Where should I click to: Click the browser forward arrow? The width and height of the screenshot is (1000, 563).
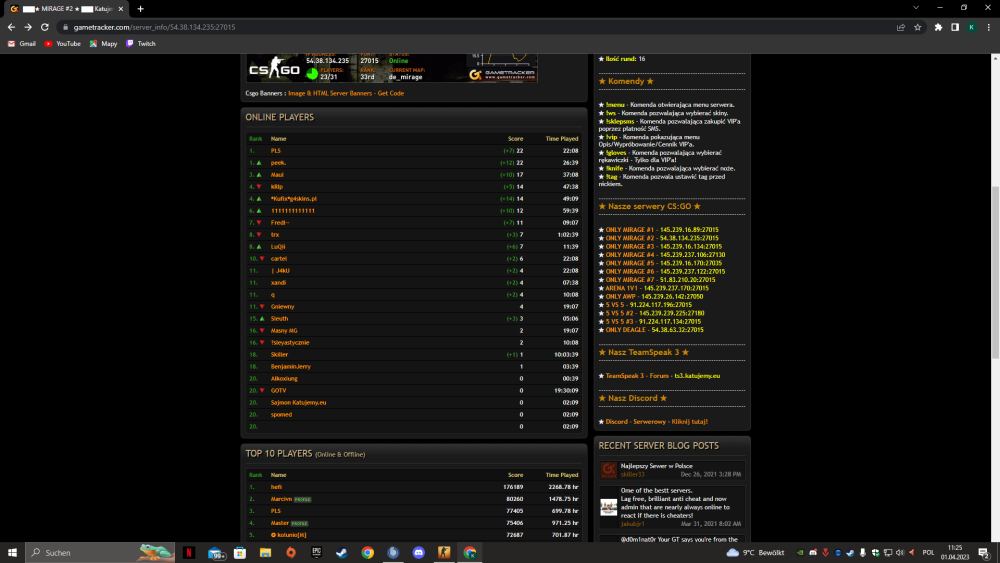[27, 27]
